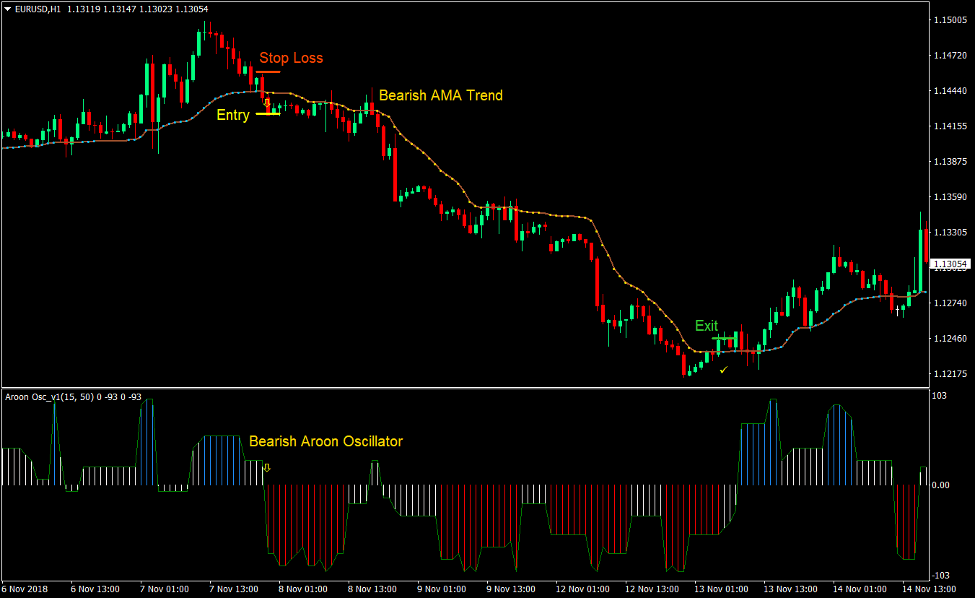Select the Stop Loss annotation text
This screenshot has height=600, width=977.
(x=290, y=58)
